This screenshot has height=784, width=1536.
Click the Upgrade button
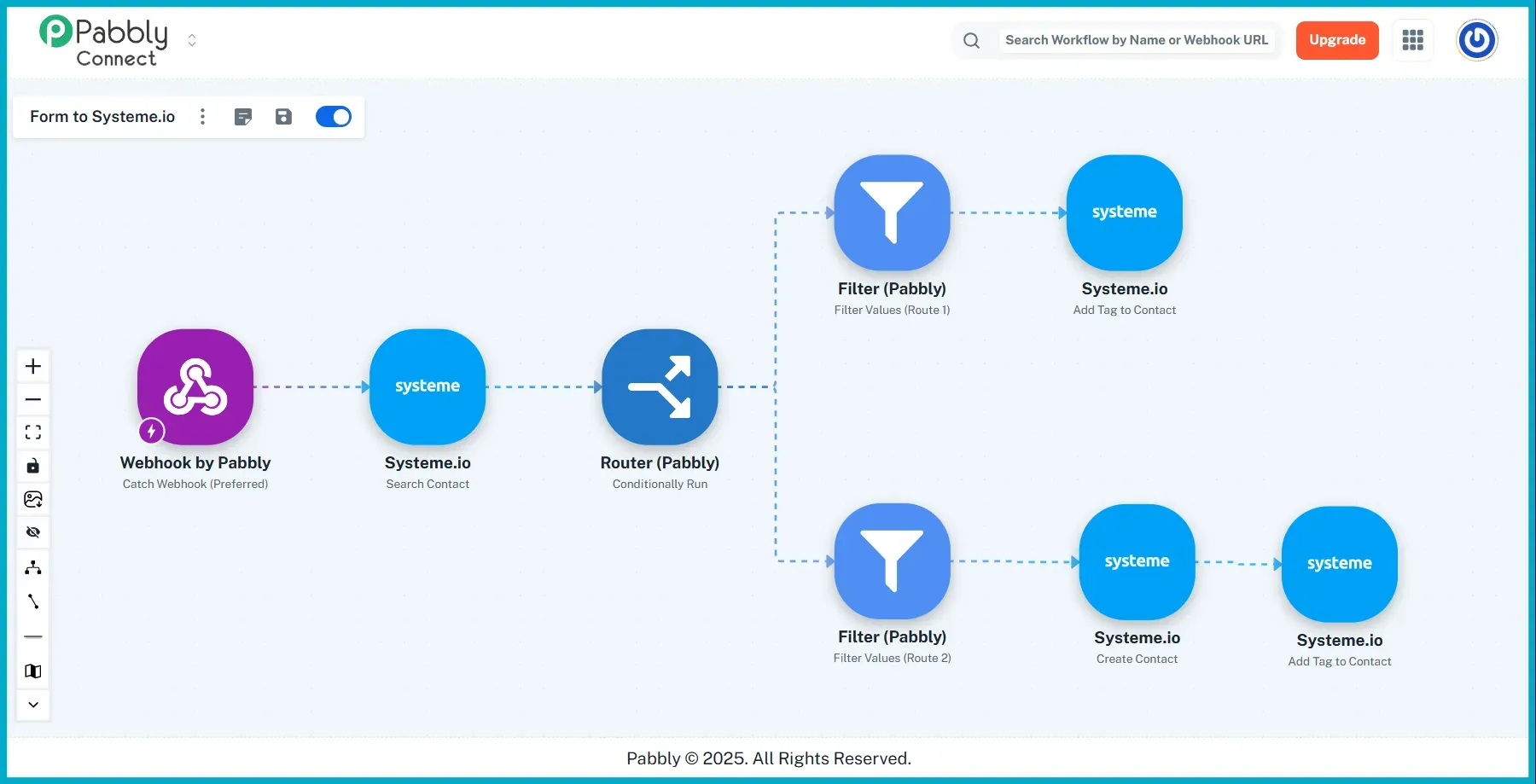coord(1336,40)
